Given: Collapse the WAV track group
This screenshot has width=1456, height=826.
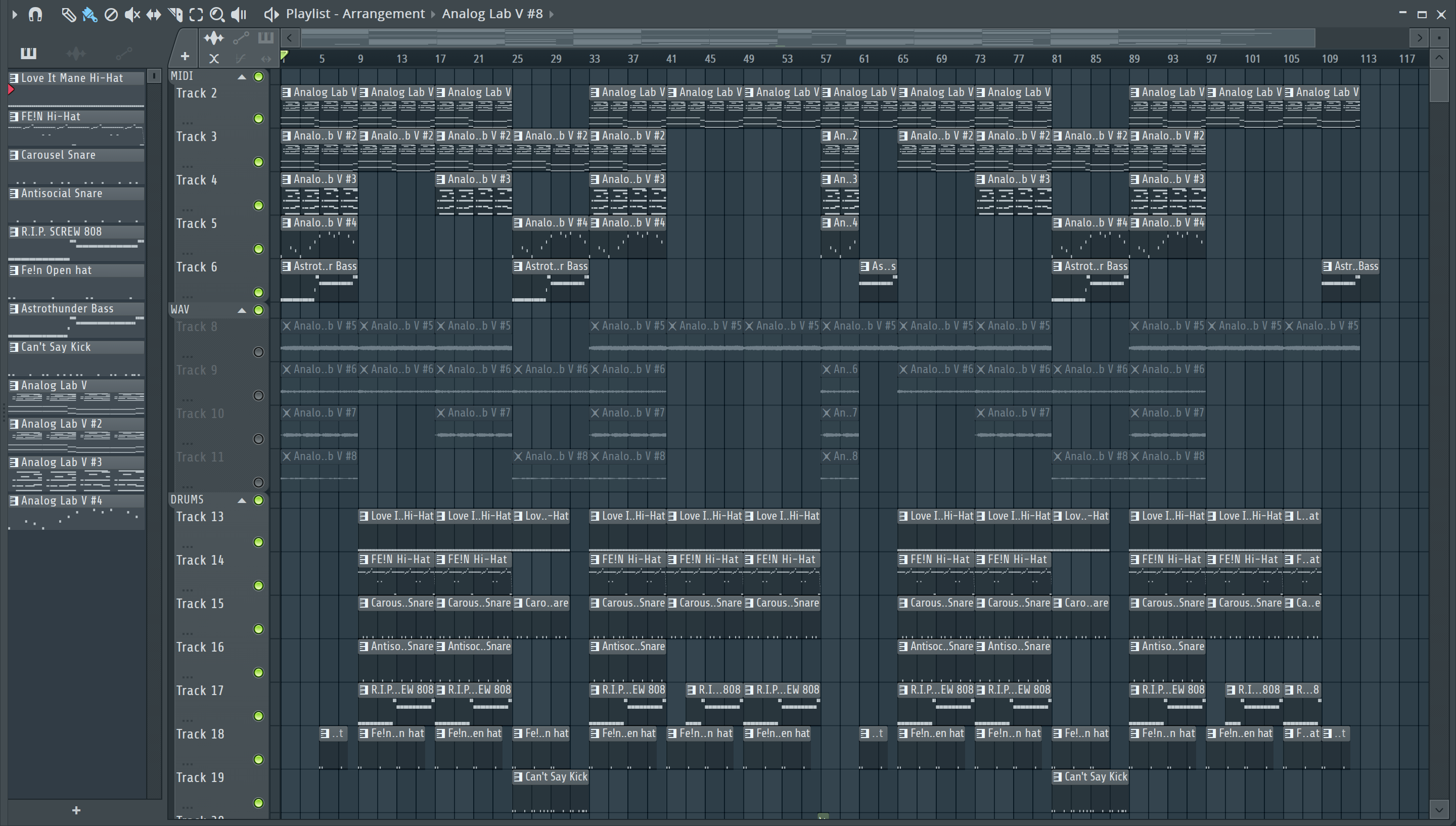Looking at the screenshot, I should (242, 310).
